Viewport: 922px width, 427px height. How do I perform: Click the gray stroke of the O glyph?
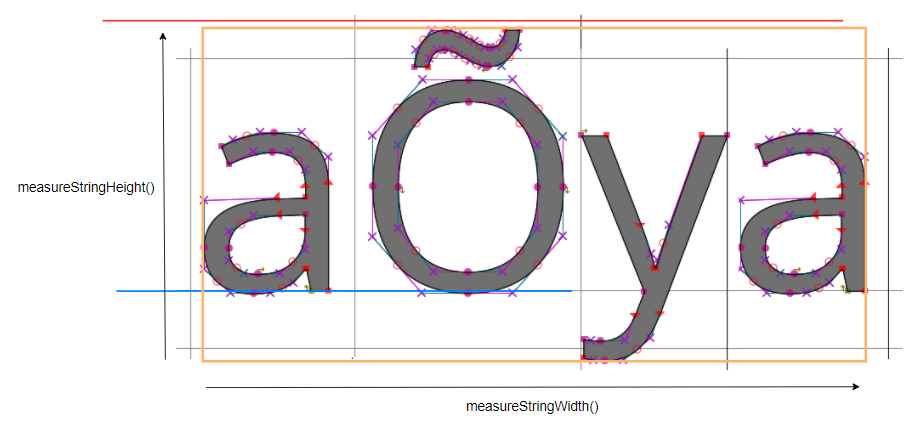point(388,187)
